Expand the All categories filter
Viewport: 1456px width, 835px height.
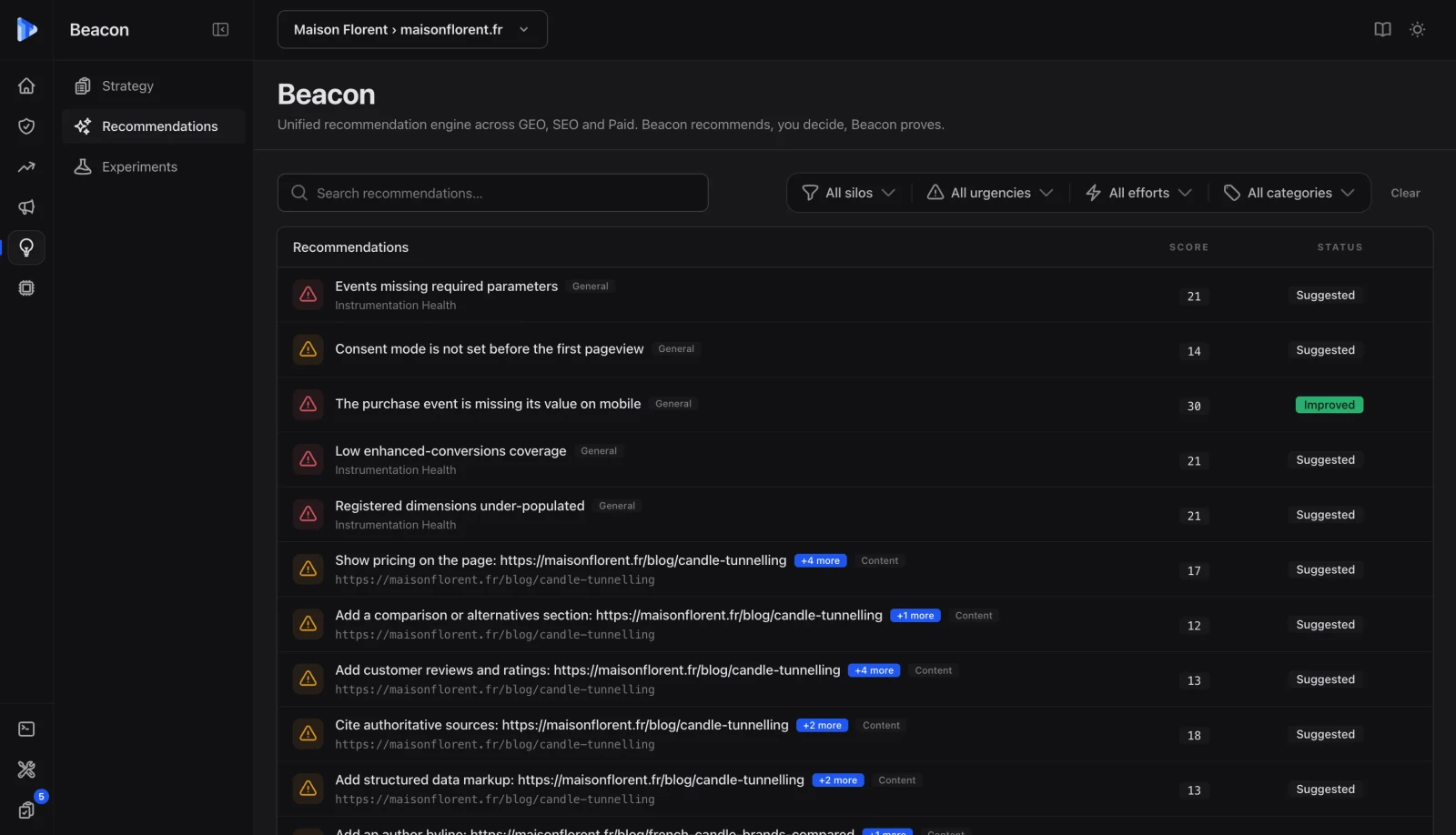[x=1289, y=193]
